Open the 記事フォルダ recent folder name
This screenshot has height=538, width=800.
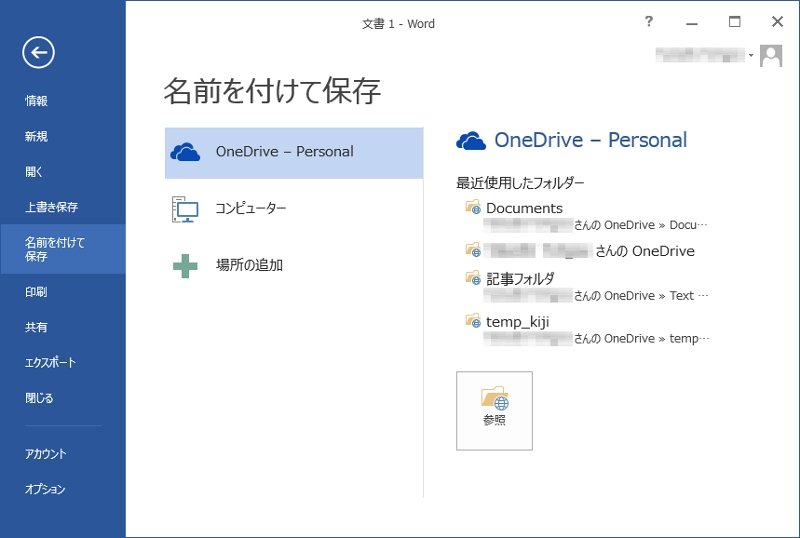click(x=520, y=279)
